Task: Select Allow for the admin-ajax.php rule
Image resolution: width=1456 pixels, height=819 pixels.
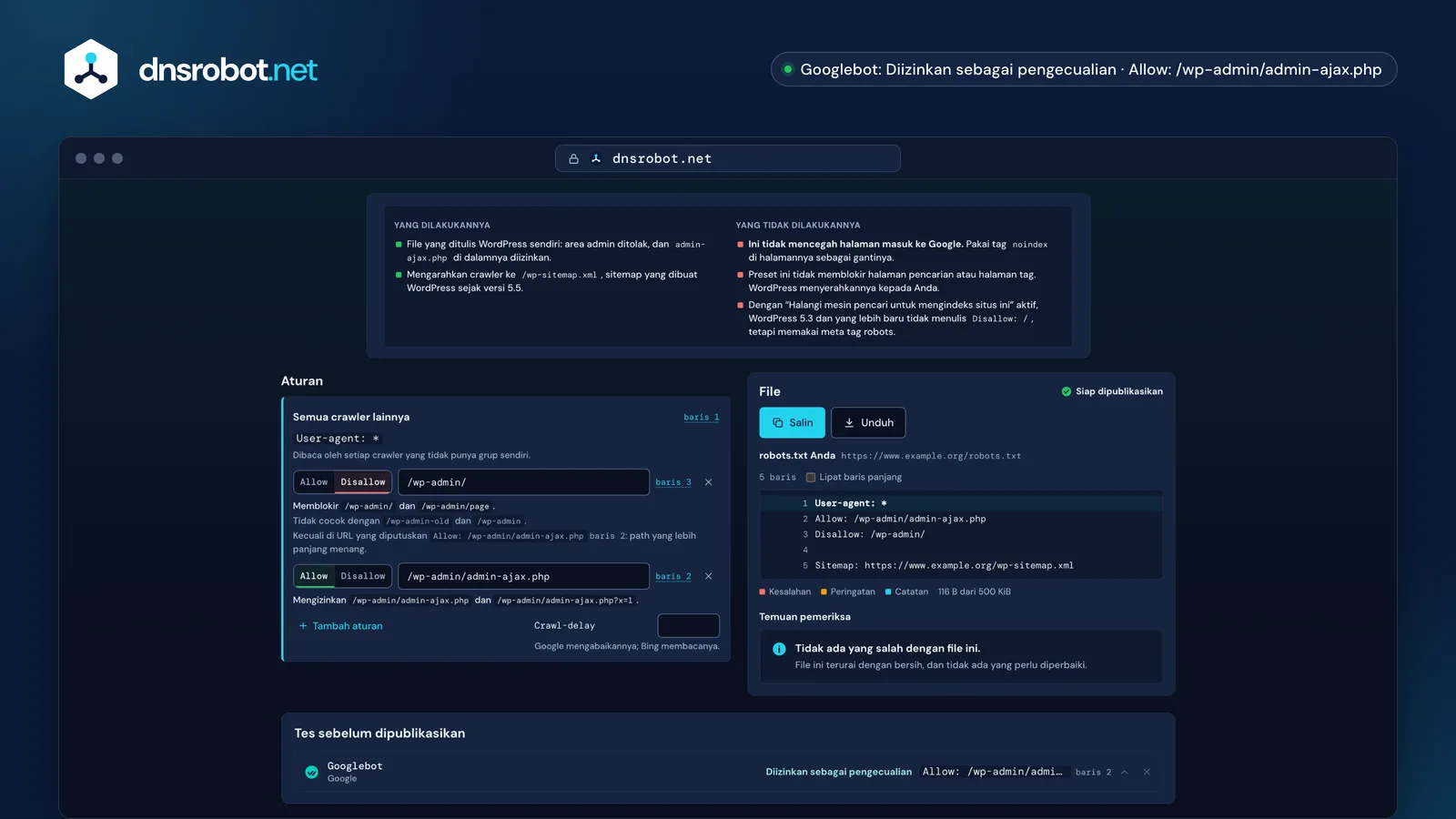Action: point(314,576)
